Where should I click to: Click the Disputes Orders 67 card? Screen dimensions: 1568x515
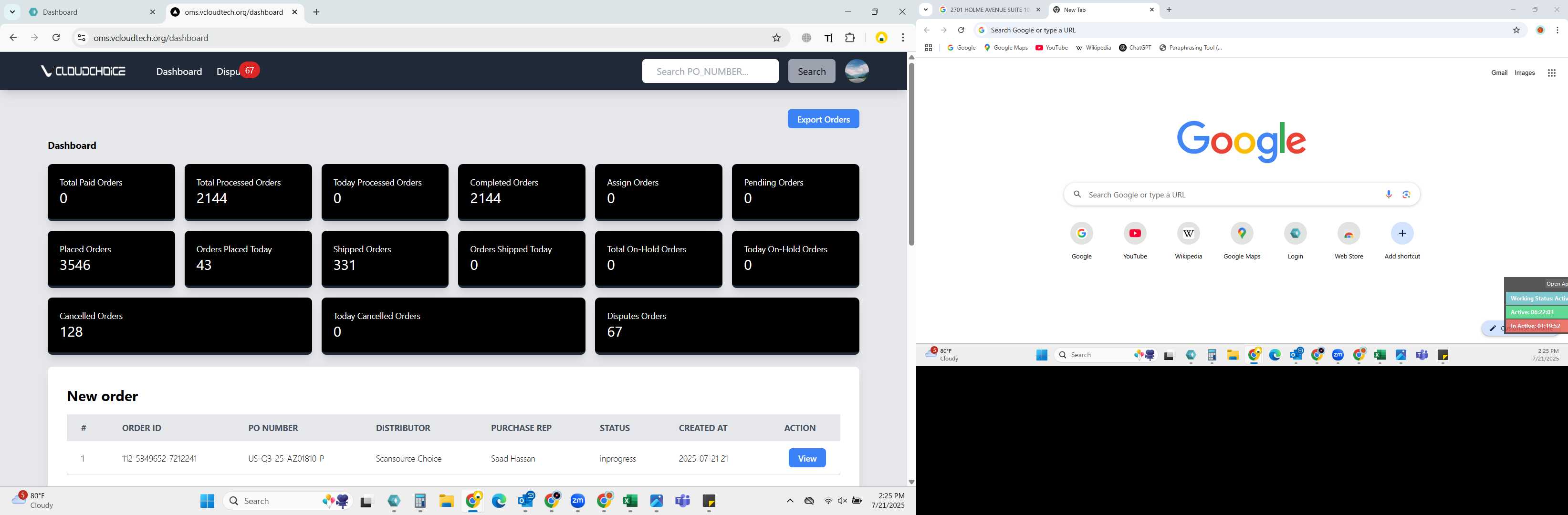pos(727,326)
